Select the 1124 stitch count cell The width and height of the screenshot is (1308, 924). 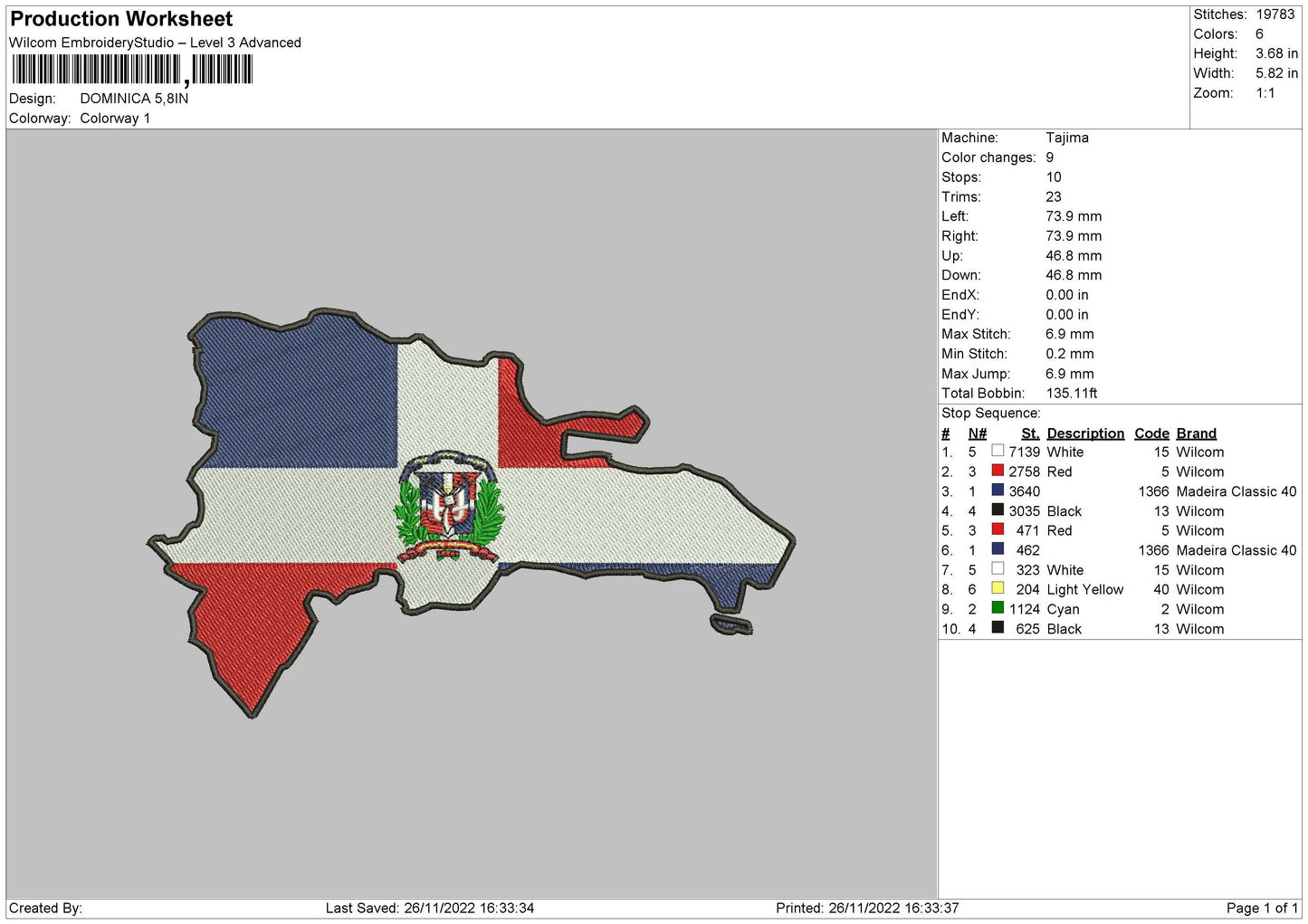(x=1025, y=610)
